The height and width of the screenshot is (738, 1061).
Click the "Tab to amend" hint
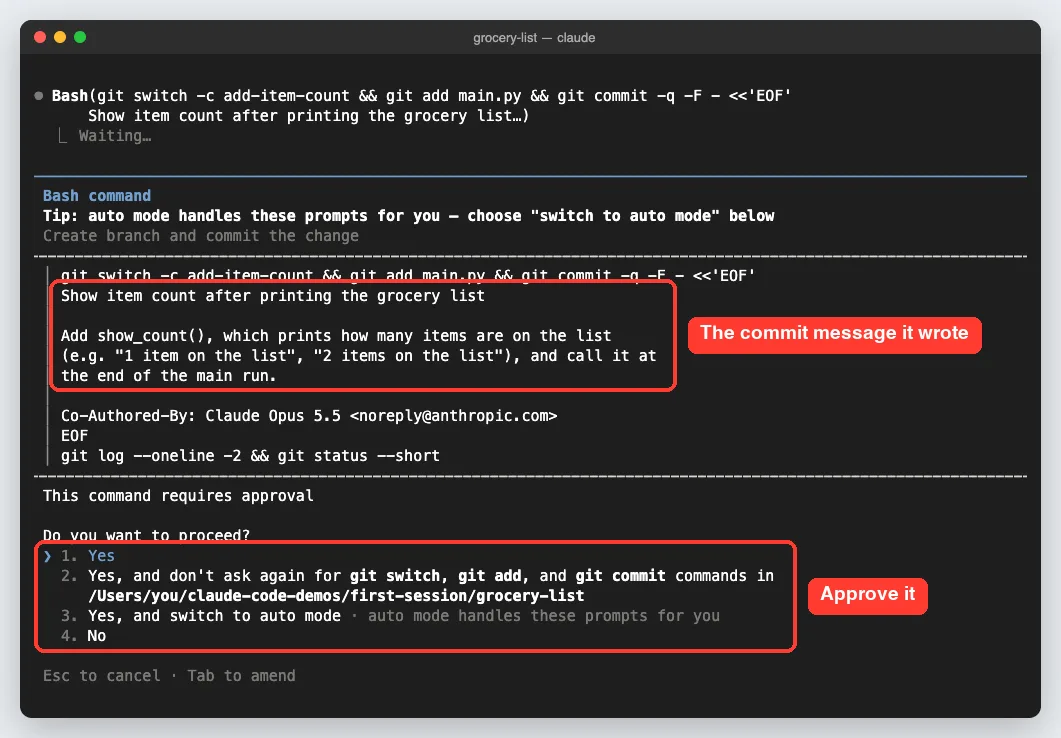pyautogui.click(x=242, y=675)
